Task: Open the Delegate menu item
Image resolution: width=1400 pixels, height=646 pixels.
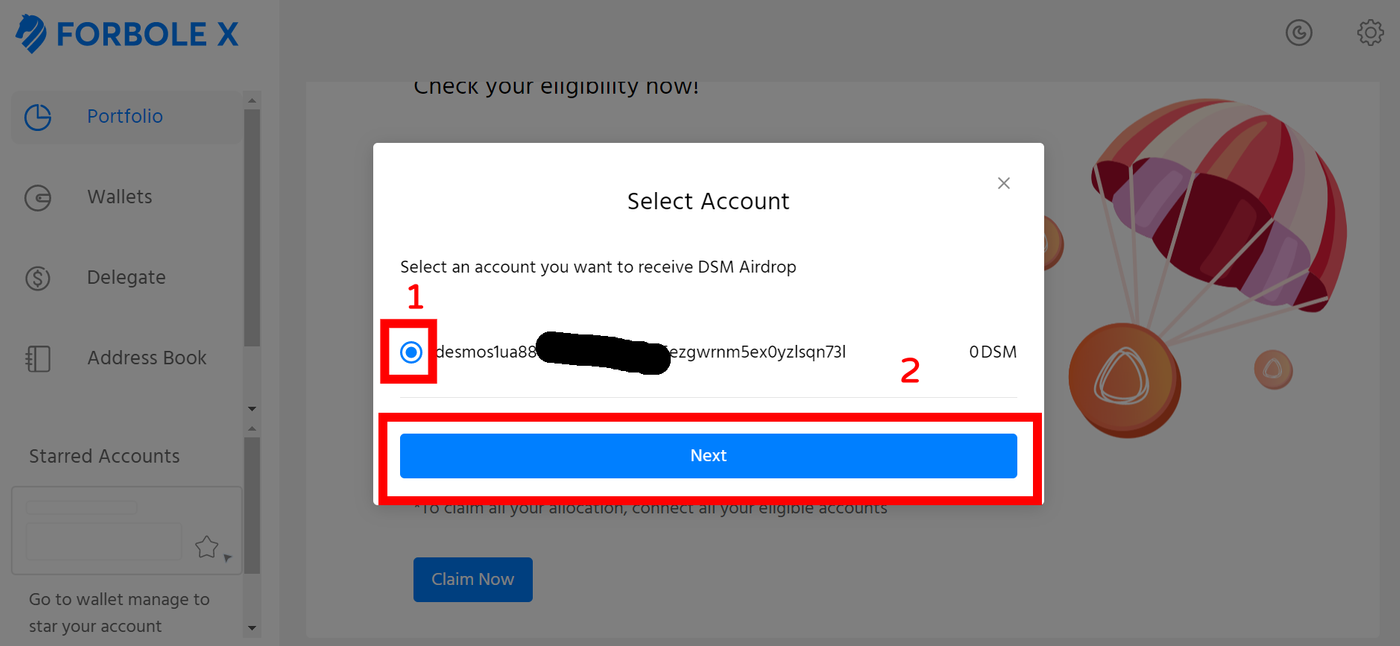Action: (x=126, y=277)
